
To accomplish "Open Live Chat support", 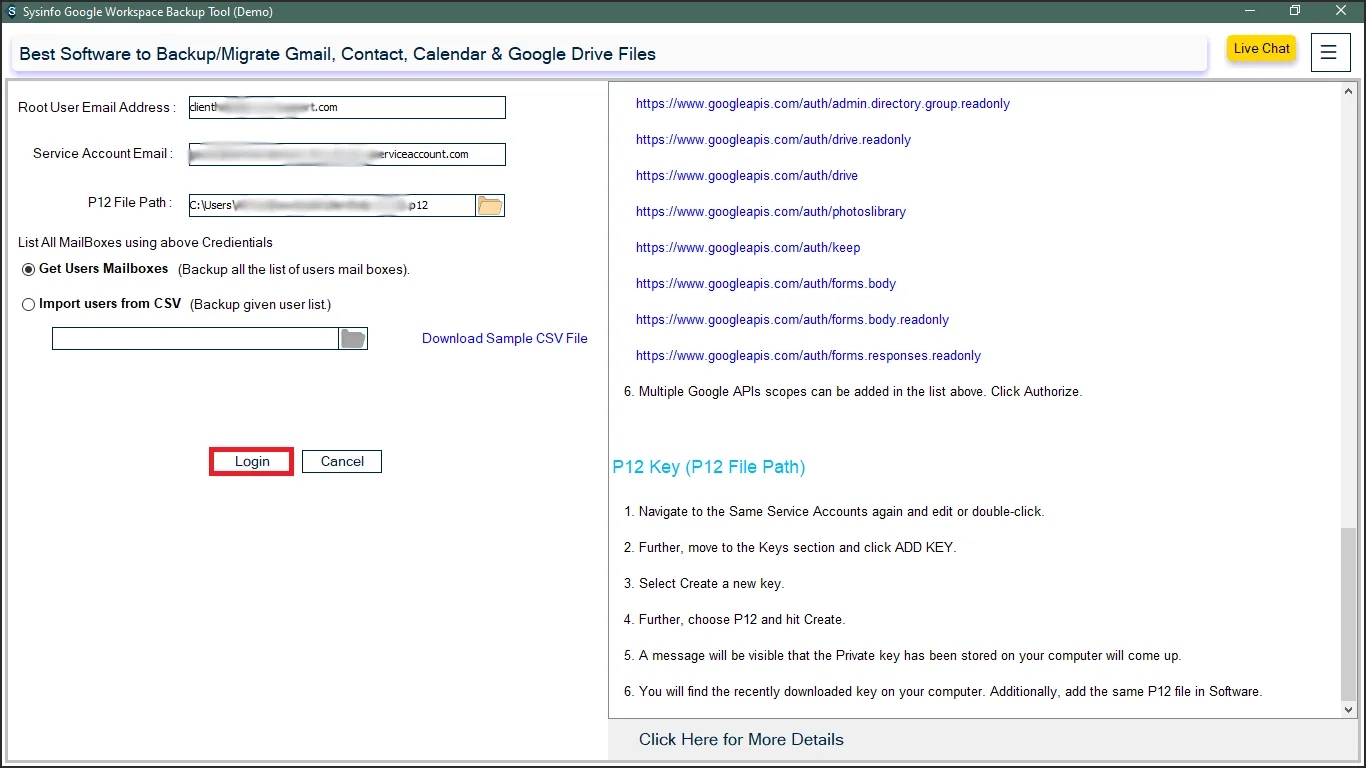I will tap(1261, 49).
